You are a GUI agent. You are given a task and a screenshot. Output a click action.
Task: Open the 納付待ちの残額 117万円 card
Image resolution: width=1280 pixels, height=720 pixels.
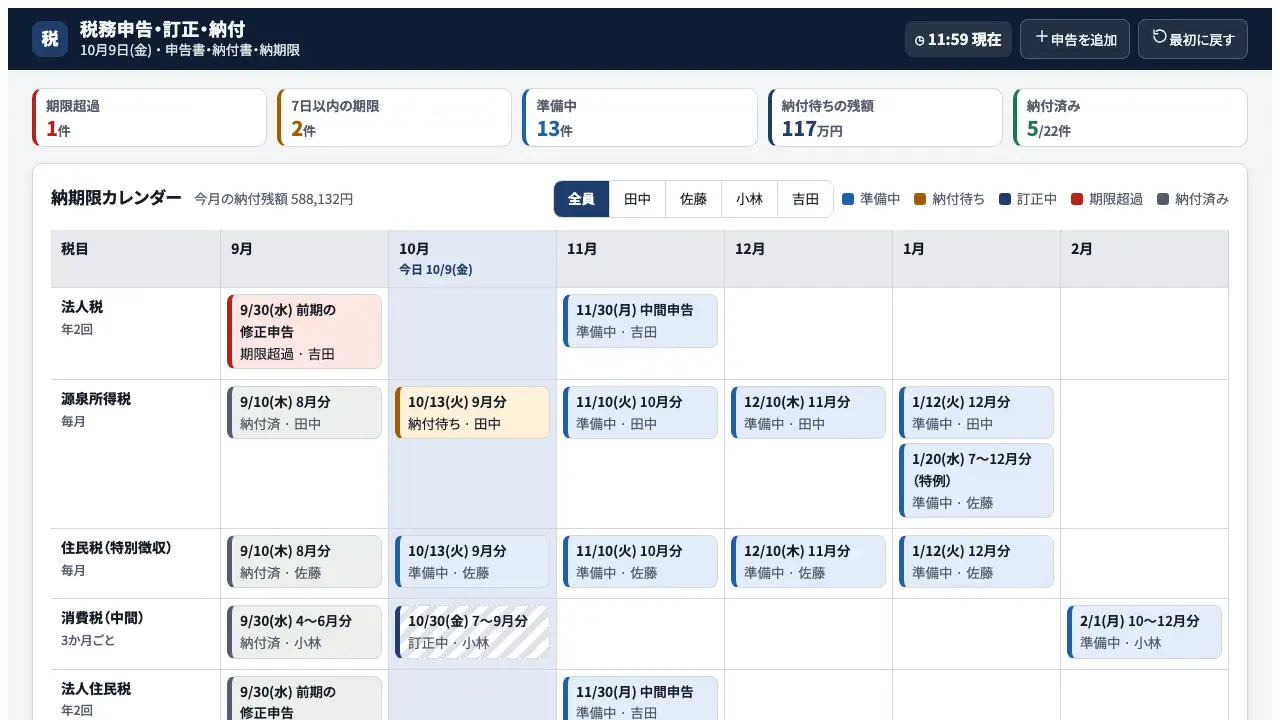885,118
